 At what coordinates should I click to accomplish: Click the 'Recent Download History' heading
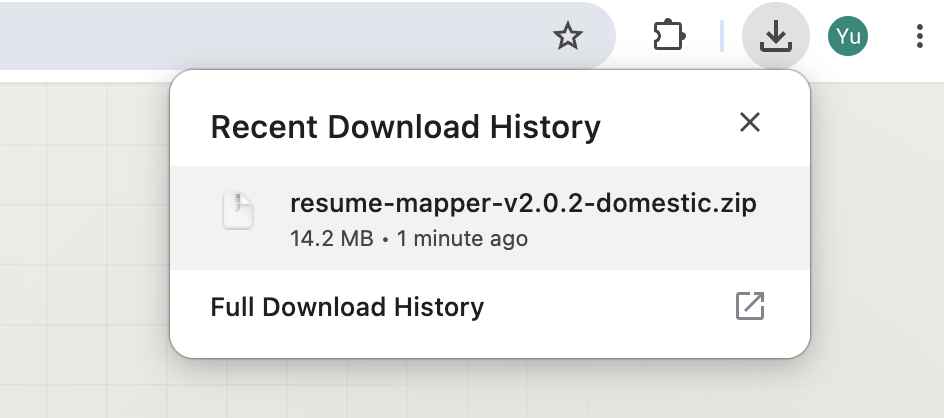[406, 127]
